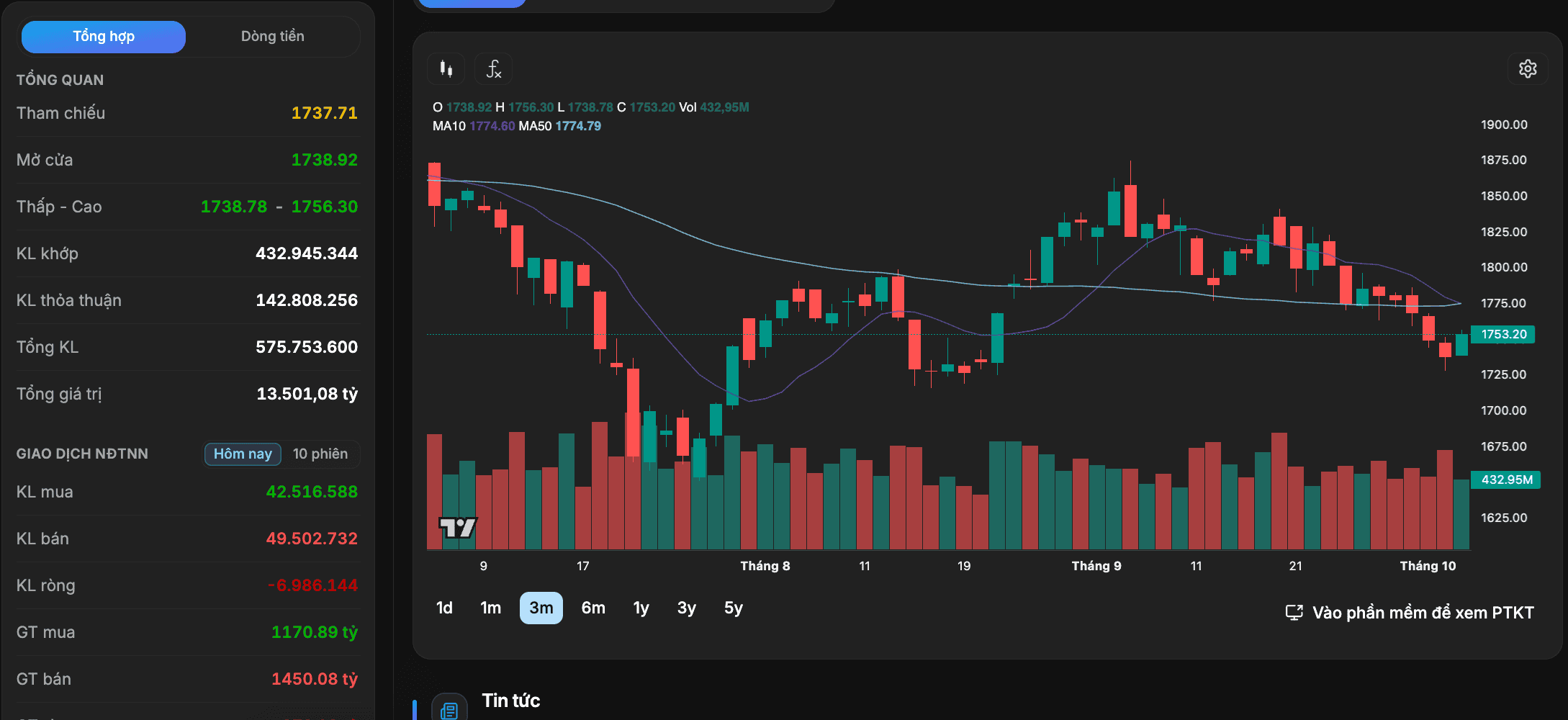Click KL mua value 42.516.588
This screenshot has height=720, width=1568.
(312, 492)
